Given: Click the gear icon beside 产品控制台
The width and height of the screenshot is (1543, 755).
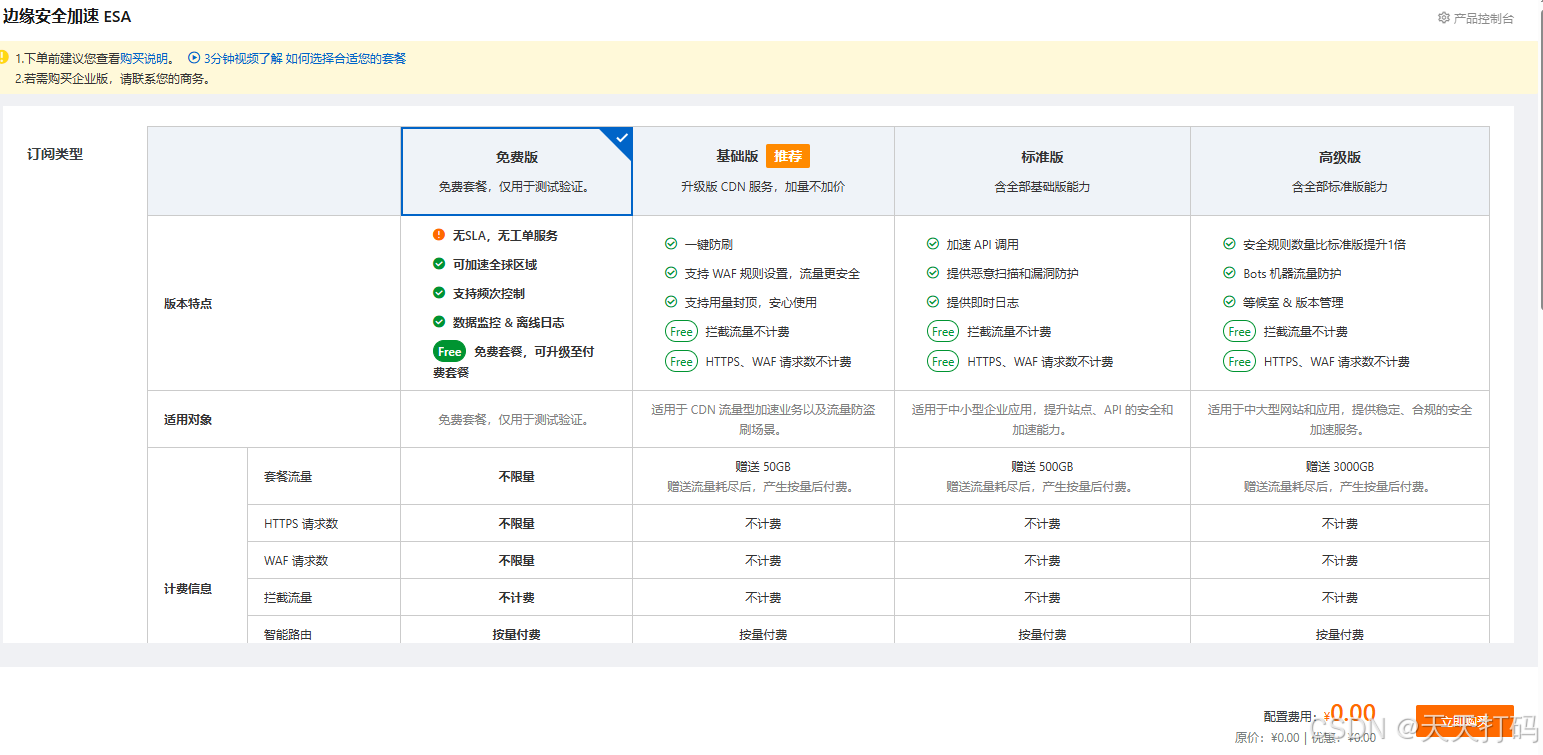Looking at the screenshot, I should pos(1444,18).
